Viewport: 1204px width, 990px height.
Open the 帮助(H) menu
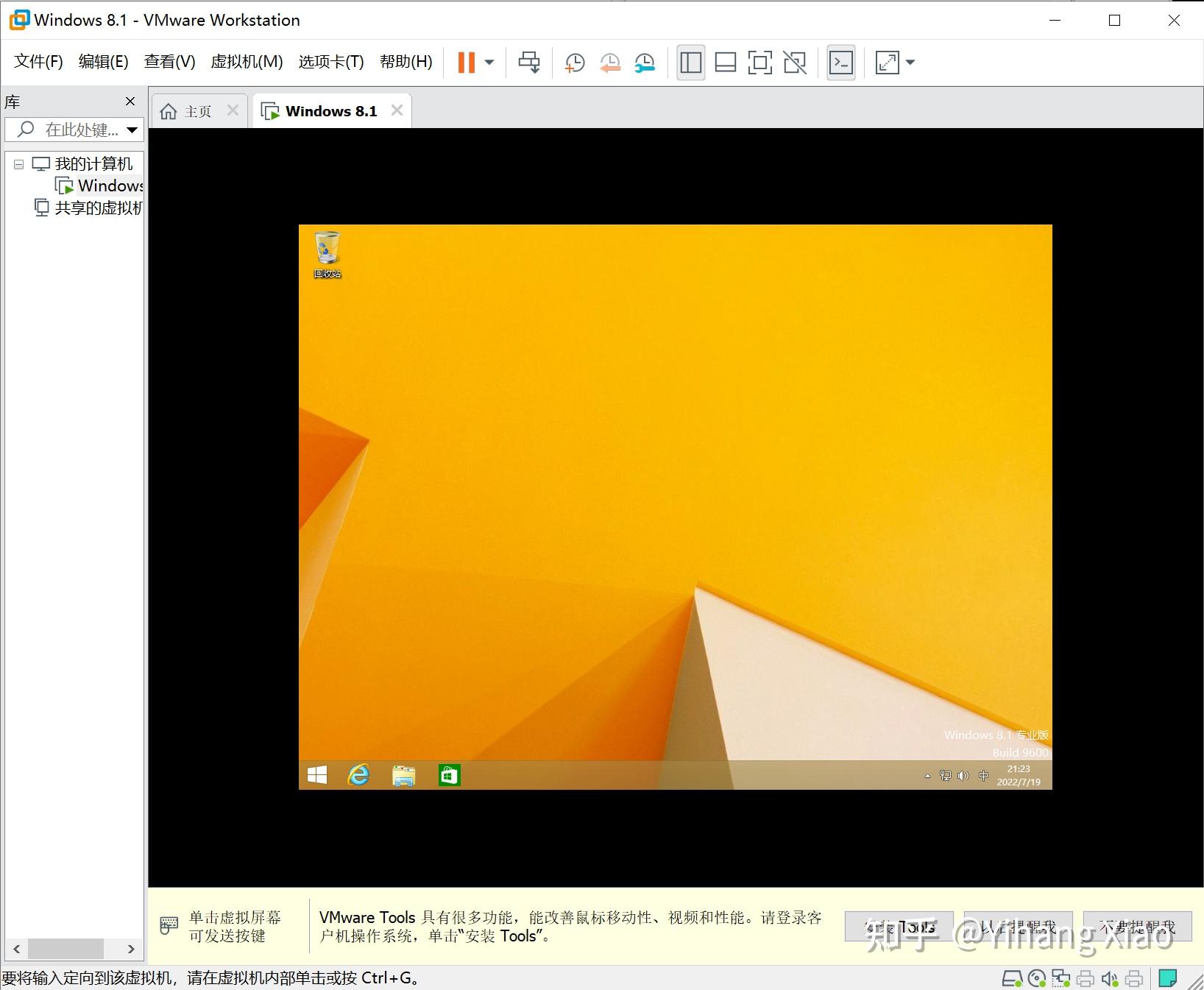406,62
